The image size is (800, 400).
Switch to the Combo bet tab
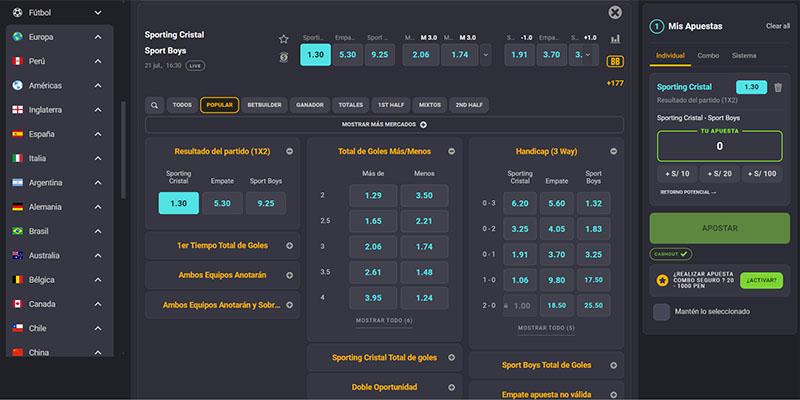tap(708, 56)
